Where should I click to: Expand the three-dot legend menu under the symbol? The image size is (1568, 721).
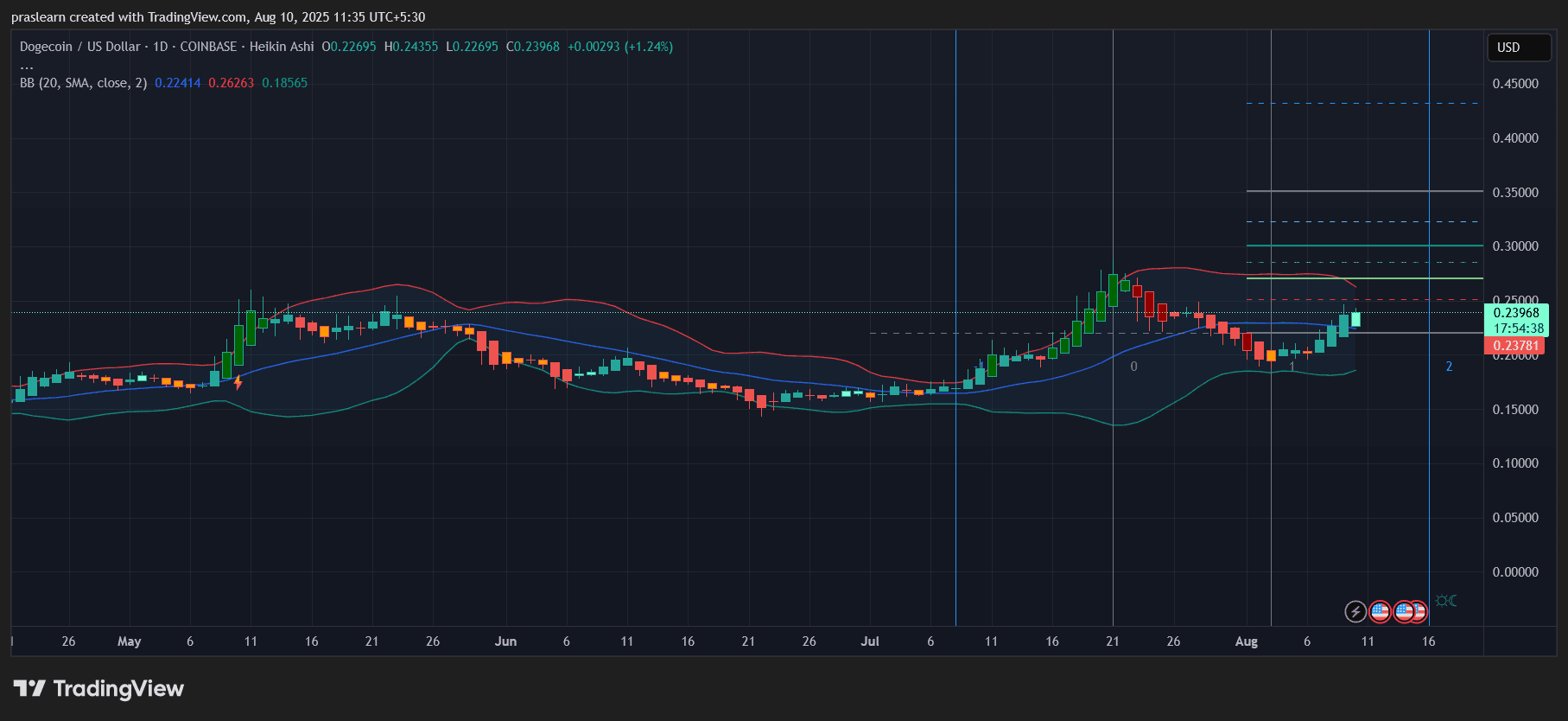(x=27, y=66)
